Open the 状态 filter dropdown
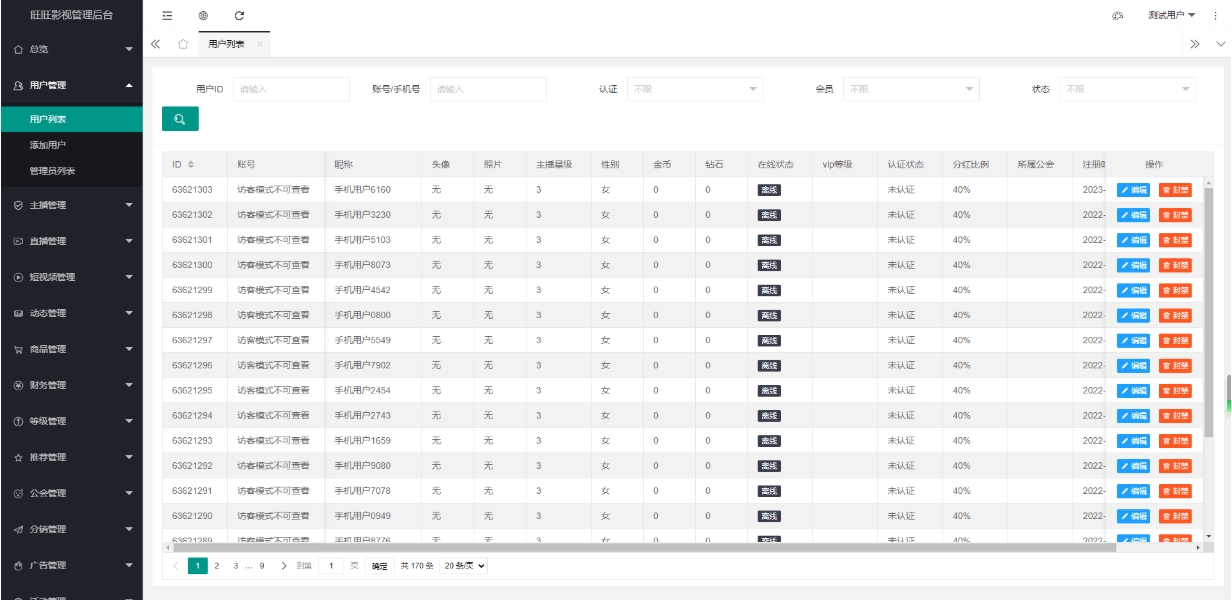The image size is (1232, 600). 1127,89
